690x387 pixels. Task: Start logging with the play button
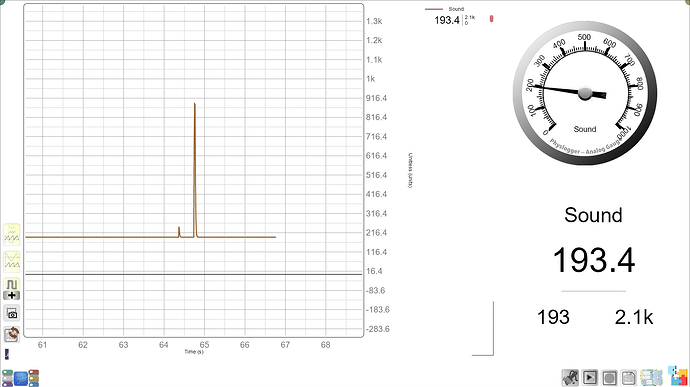[590, 377]
